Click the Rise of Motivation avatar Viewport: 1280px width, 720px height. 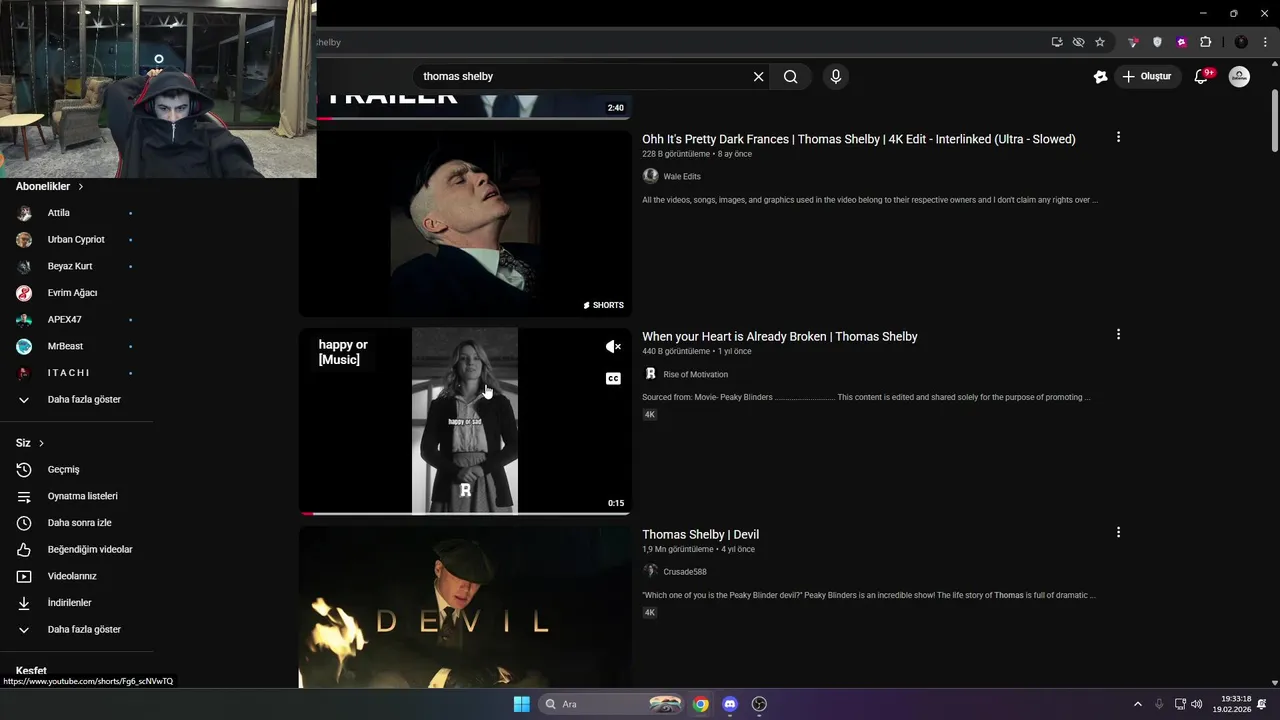650,374
